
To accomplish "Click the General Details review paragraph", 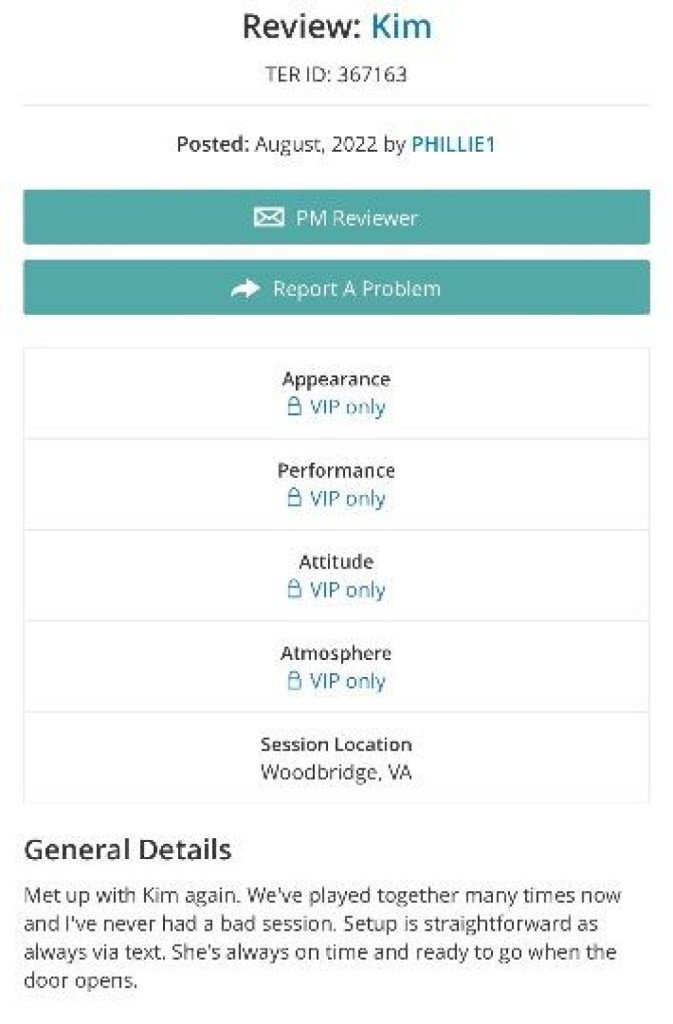I will (320, 938).
